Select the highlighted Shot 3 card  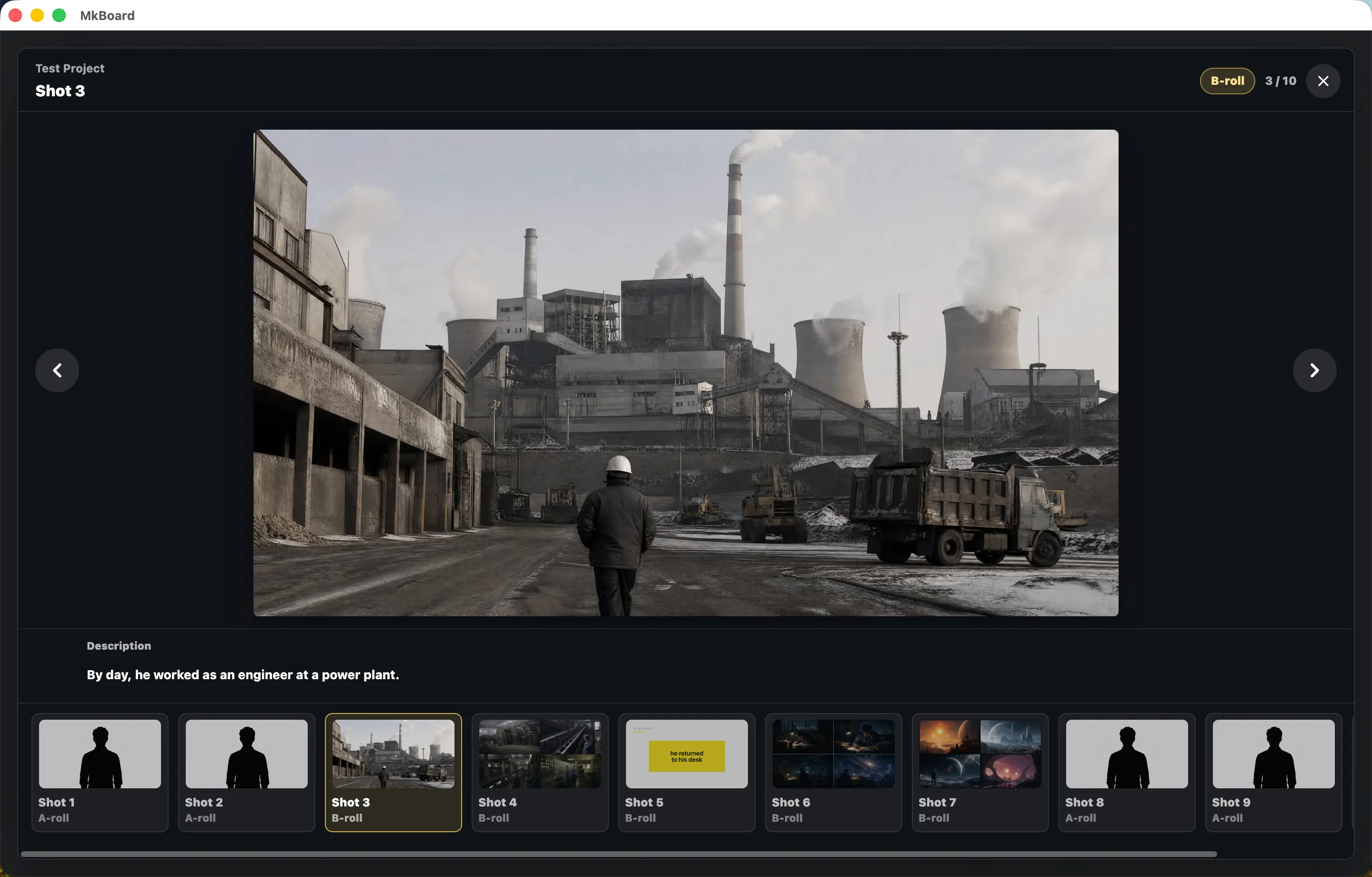[x=393, y=772]
